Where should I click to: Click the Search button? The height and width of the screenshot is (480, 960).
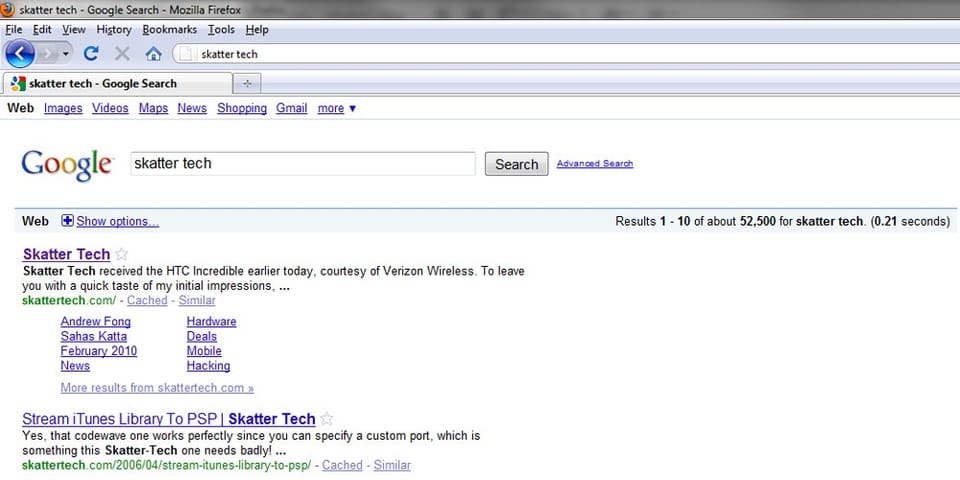pyautogui.click(x=517, y=164)
